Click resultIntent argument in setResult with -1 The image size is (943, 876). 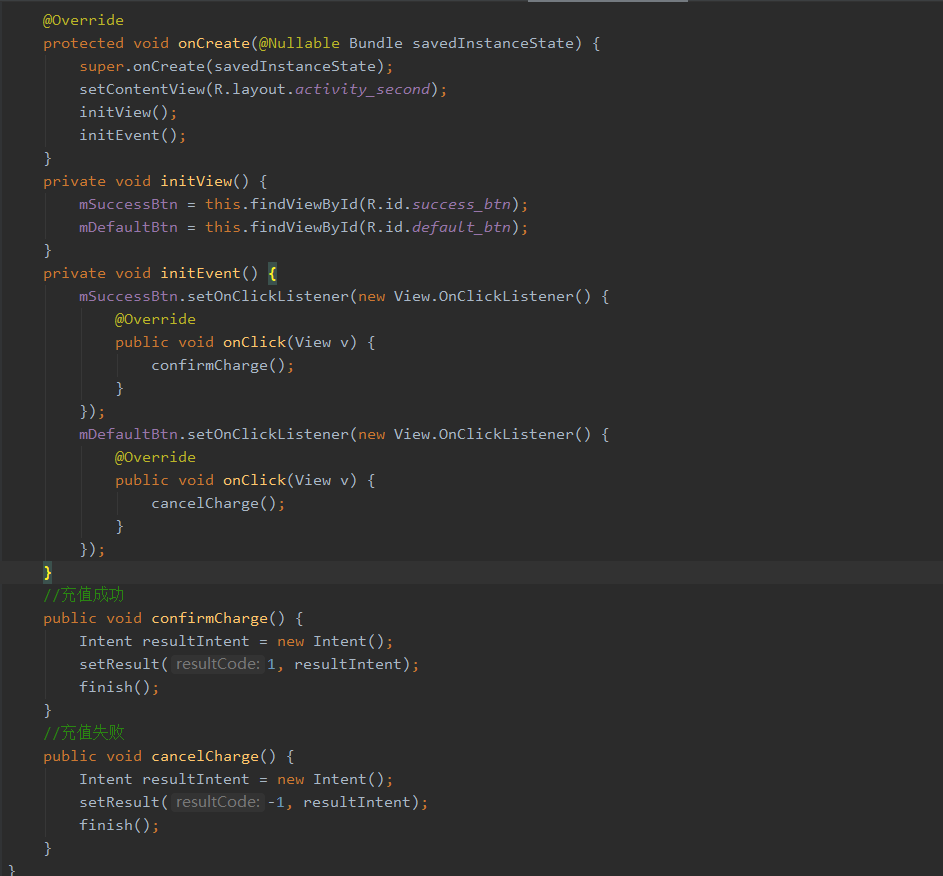[357, 803]
